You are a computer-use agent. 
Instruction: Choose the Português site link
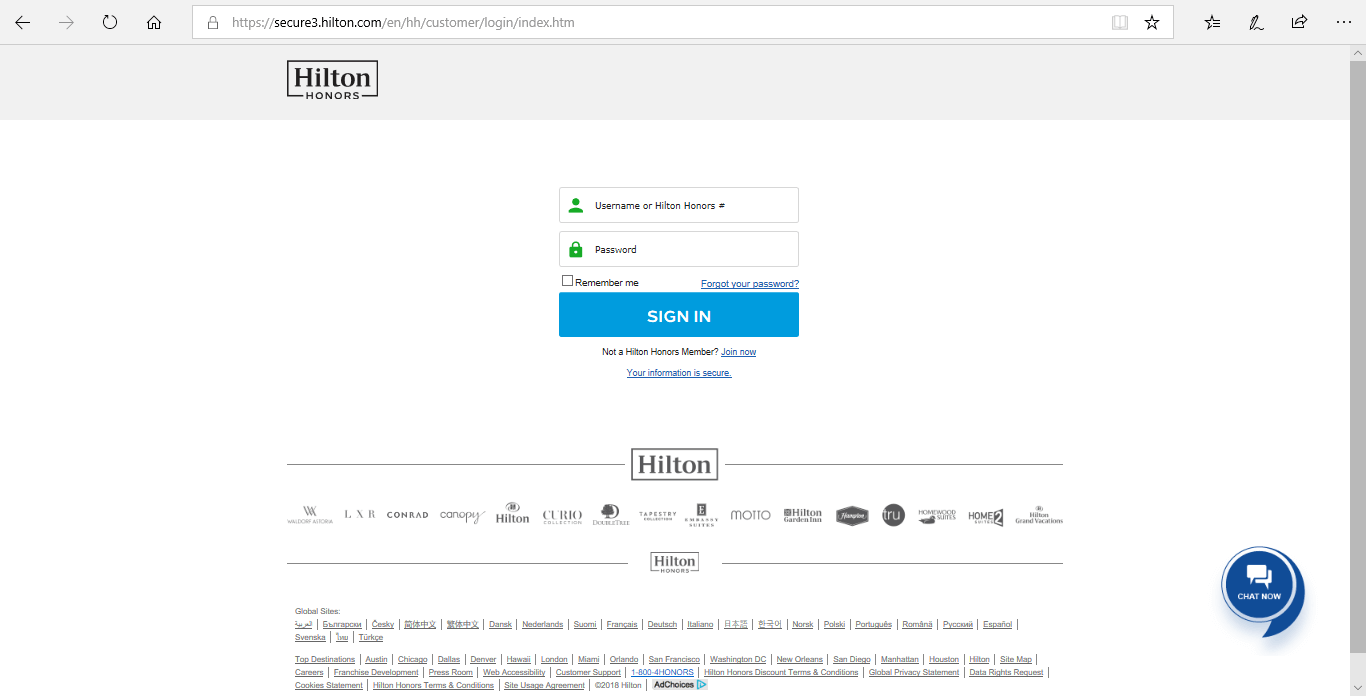(873, 624)
